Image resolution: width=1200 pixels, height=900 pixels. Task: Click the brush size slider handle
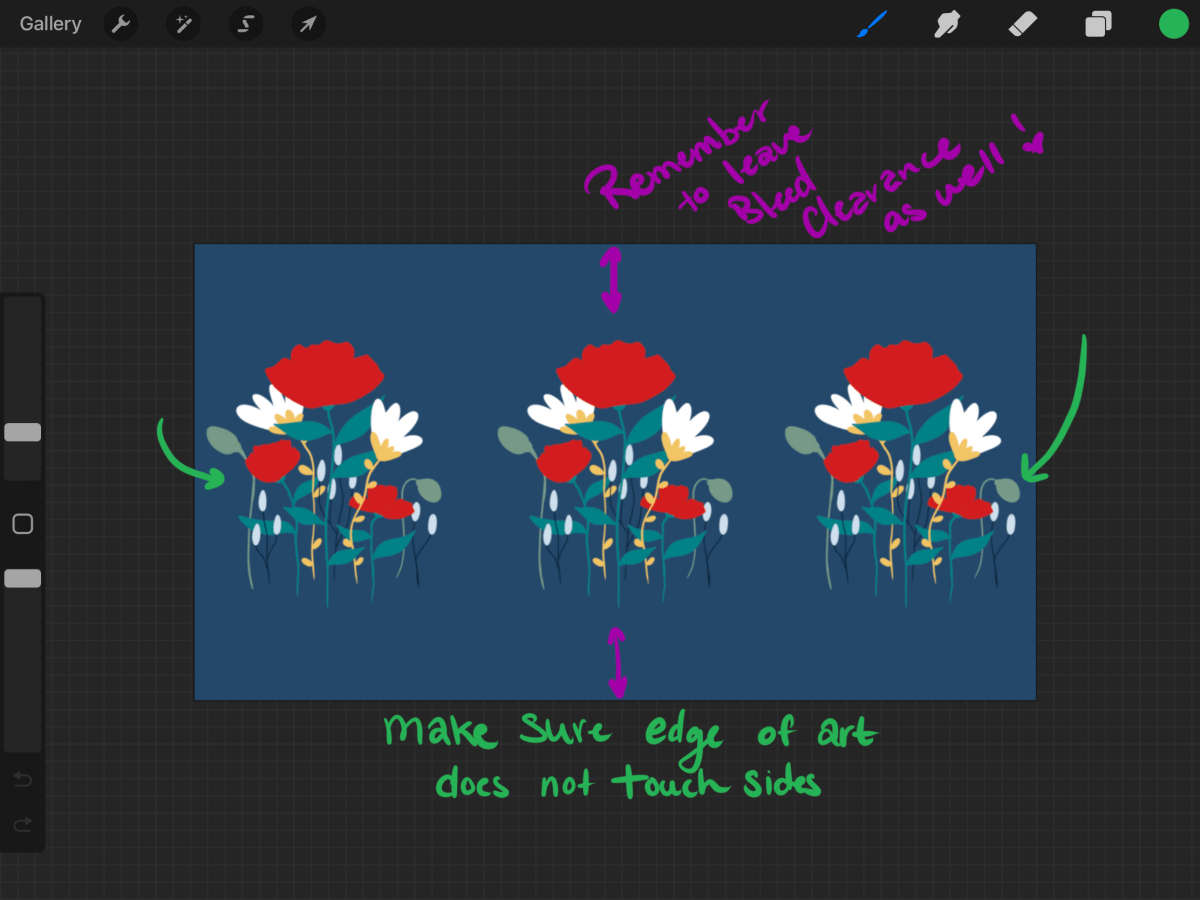tap(22, 432)
